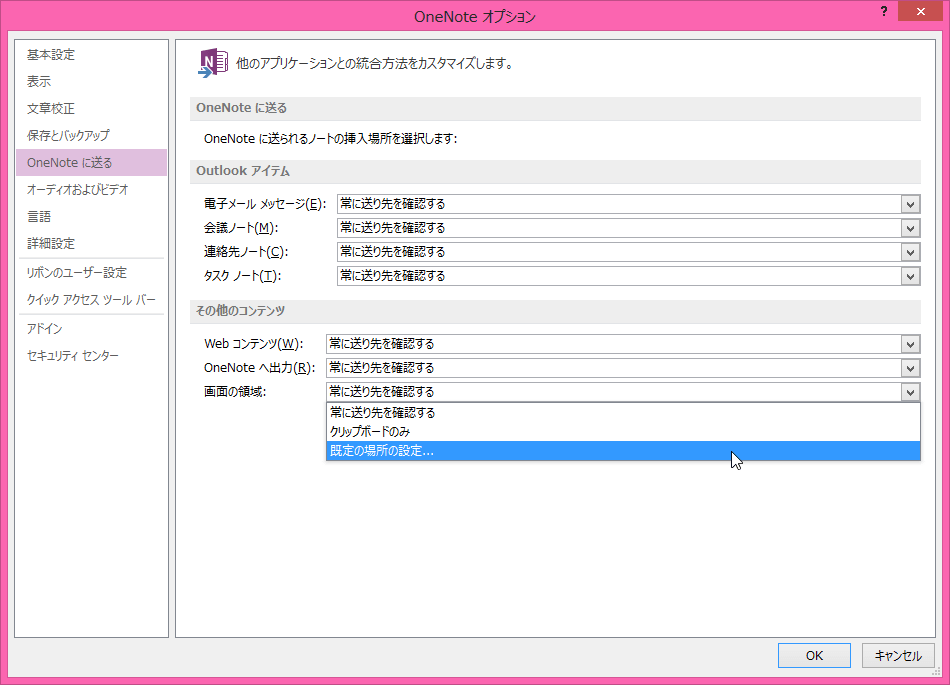Choose 常に送り先を確認する in open list
Image resolution: width=950 pixels, height=685 pixels.
click(x=623, y=412)
